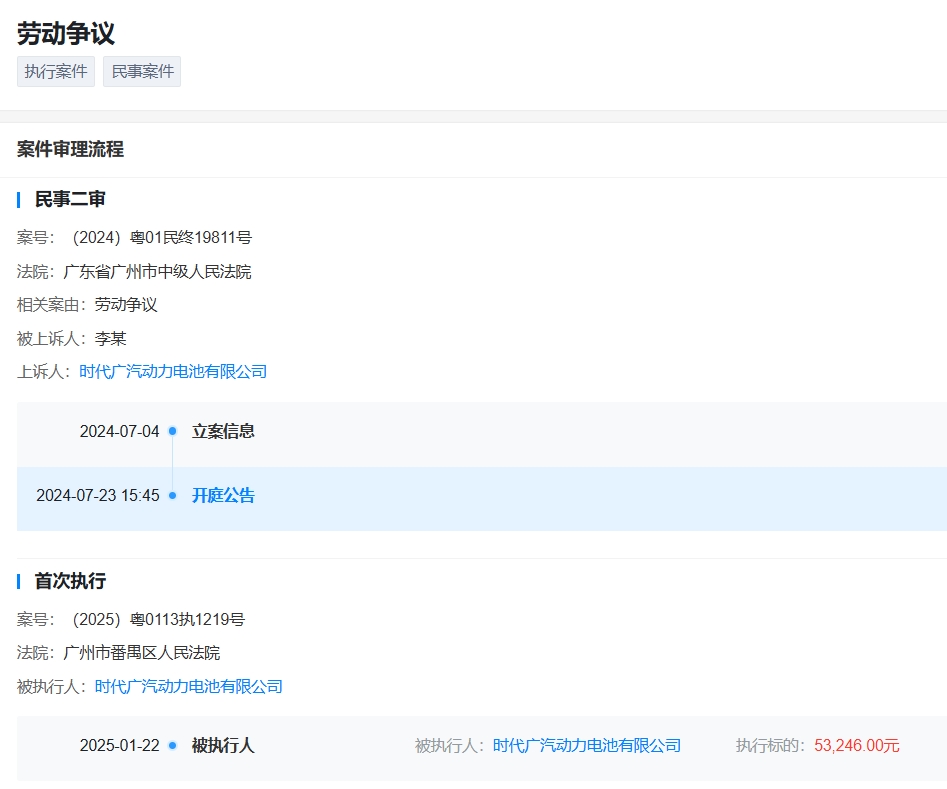Click the 被上诉人 name 李某
This screenshot has height=789, width=947.
pyautogui.click(x=111, y=339)
